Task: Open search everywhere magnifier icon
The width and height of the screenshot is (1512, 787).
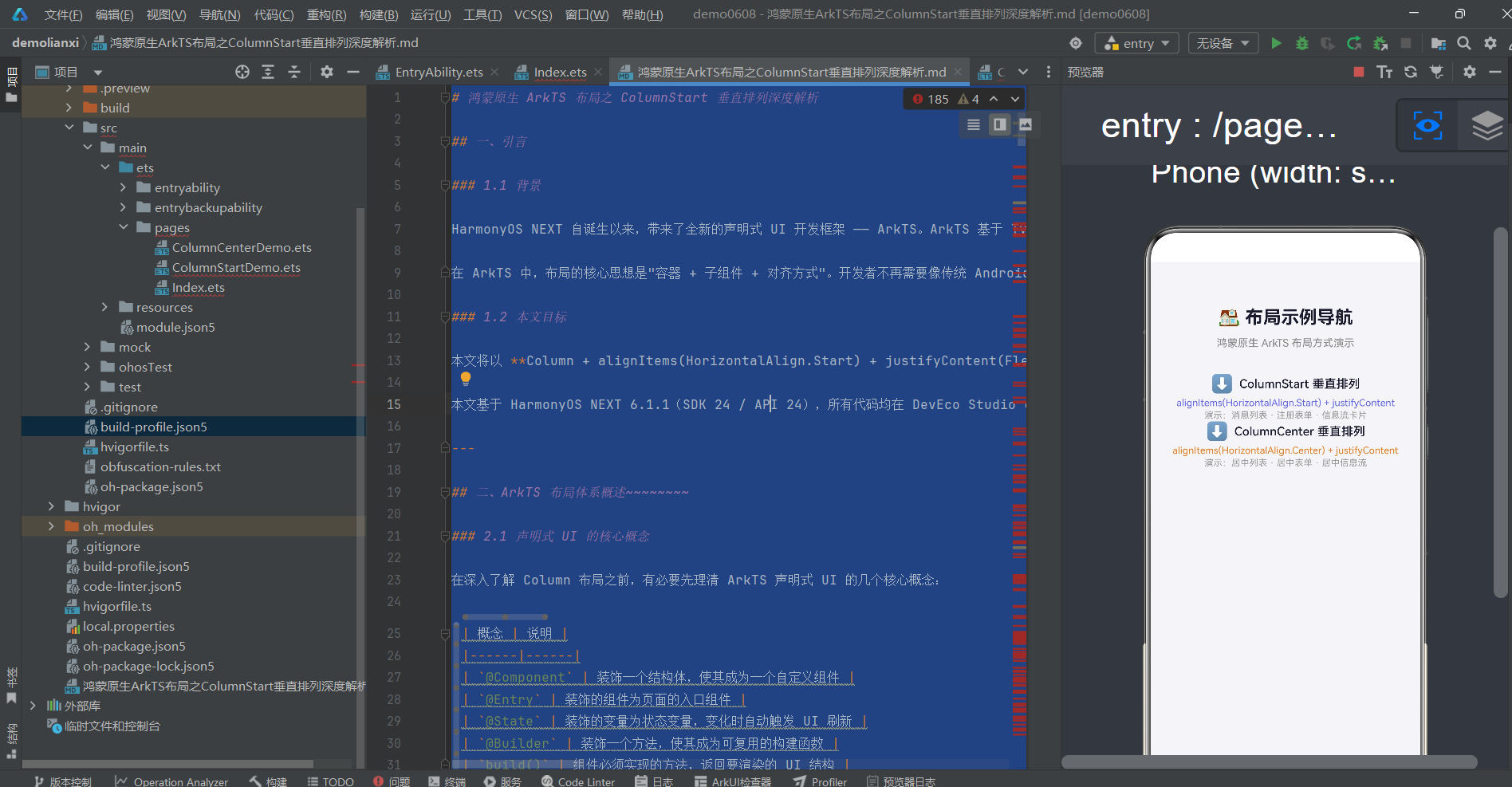Action: click(1464, 43)
